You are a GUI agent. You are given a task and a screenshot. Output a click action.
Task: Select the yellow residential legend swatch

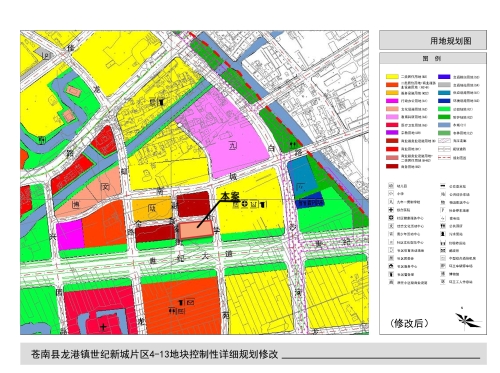point(392,77)
